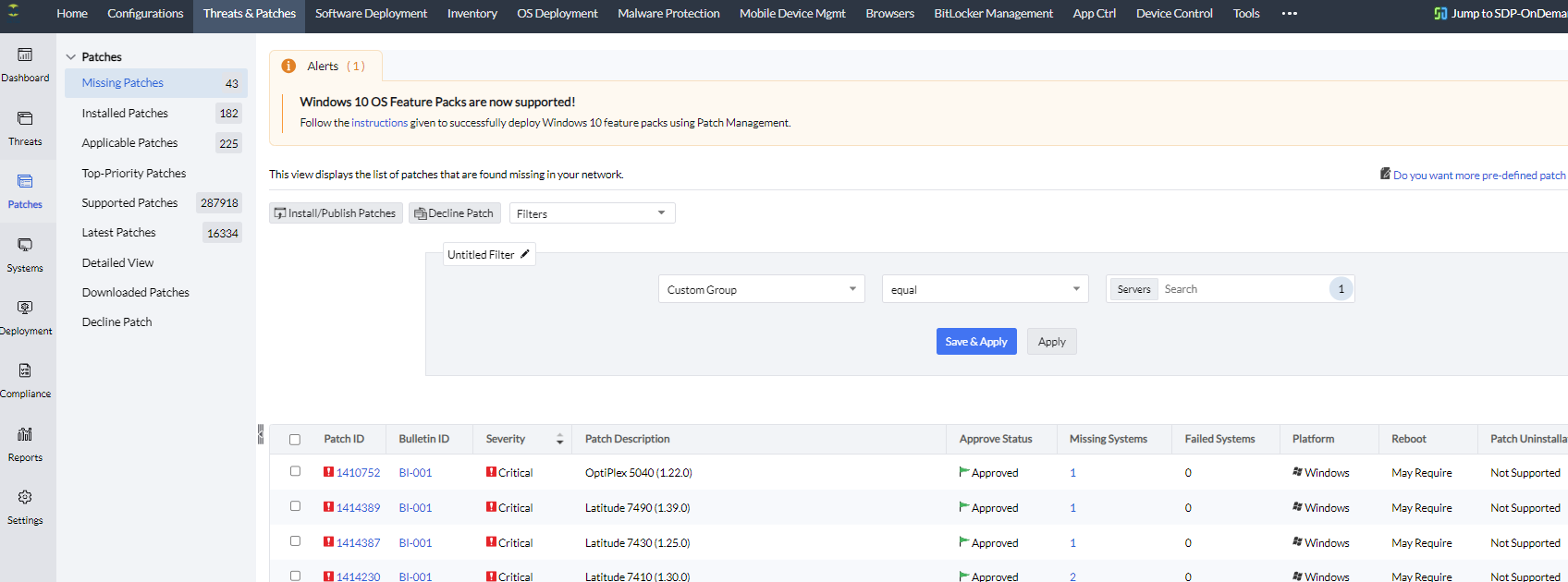Open the equal operator dropdown
Viewport: 1568px width, 582px height.
985,289
